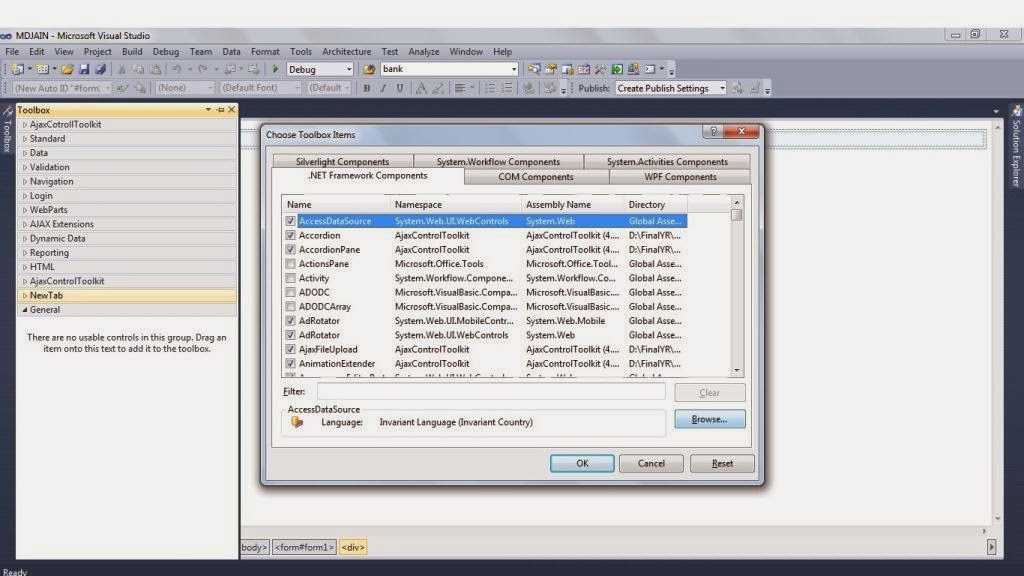This screenshot has width=1024, height=576.
Task: Click the Cancel button
Action: pos(651,464)
